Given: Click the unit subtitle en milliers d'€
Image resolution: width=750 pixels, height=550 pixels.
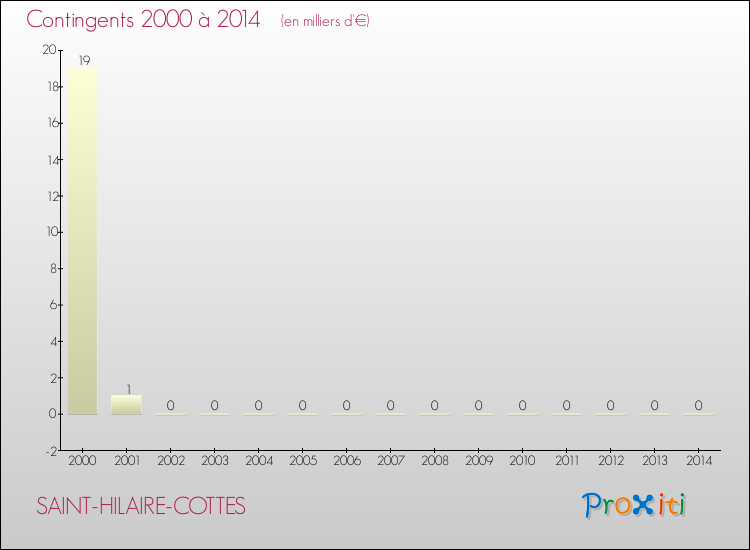Looking at the screenshot, I should [325, 21].
